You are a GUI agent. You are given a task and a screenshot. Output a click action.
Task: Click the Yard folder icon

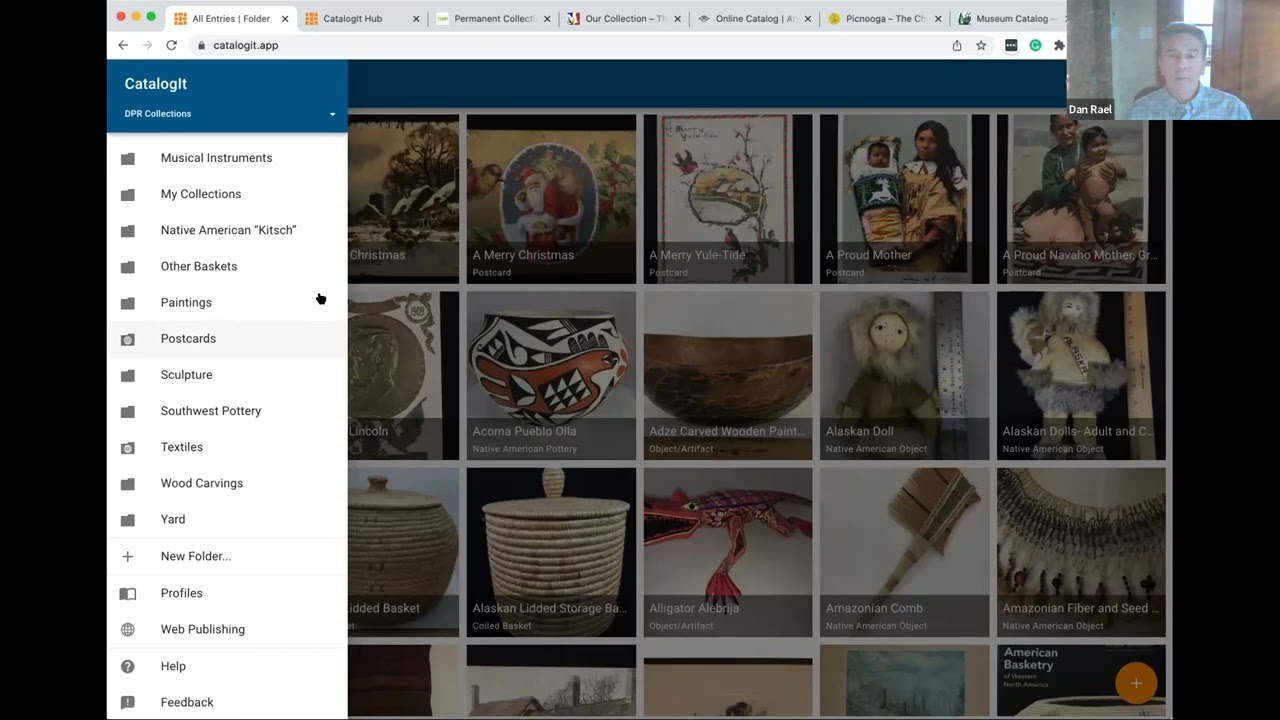pyautogui.click(x=128, y=519)
